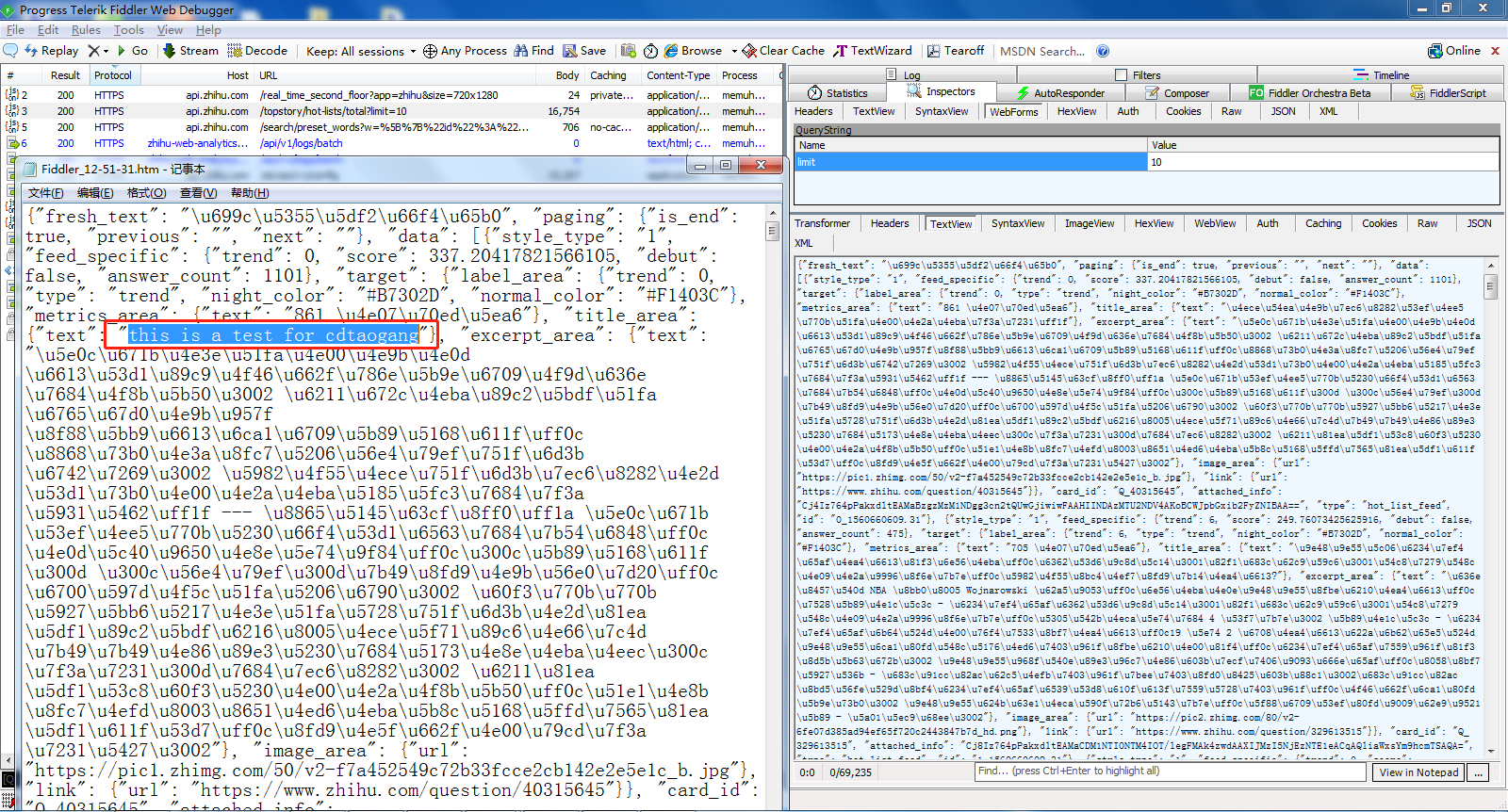Select response ImageView tab

1090,223
